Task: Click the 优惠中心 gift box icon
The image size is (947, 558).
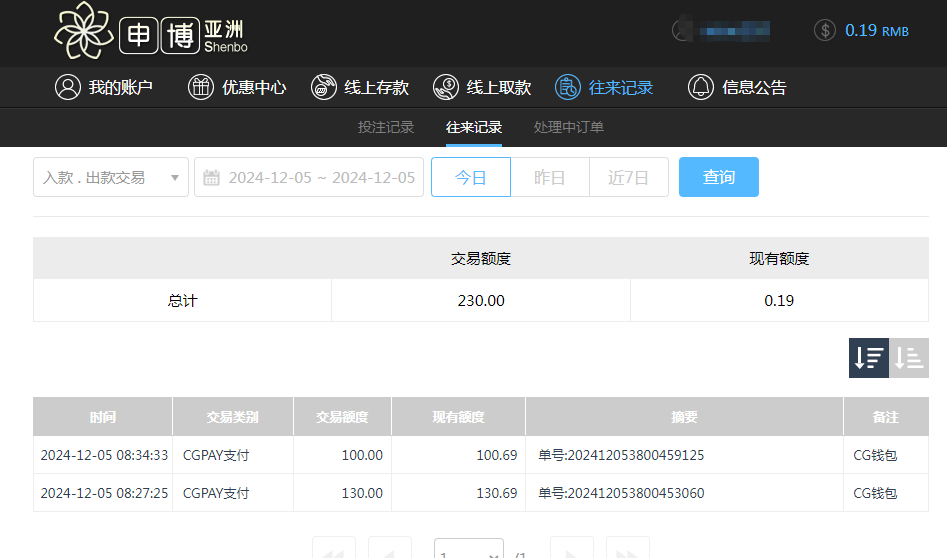Action: (201, 87)
